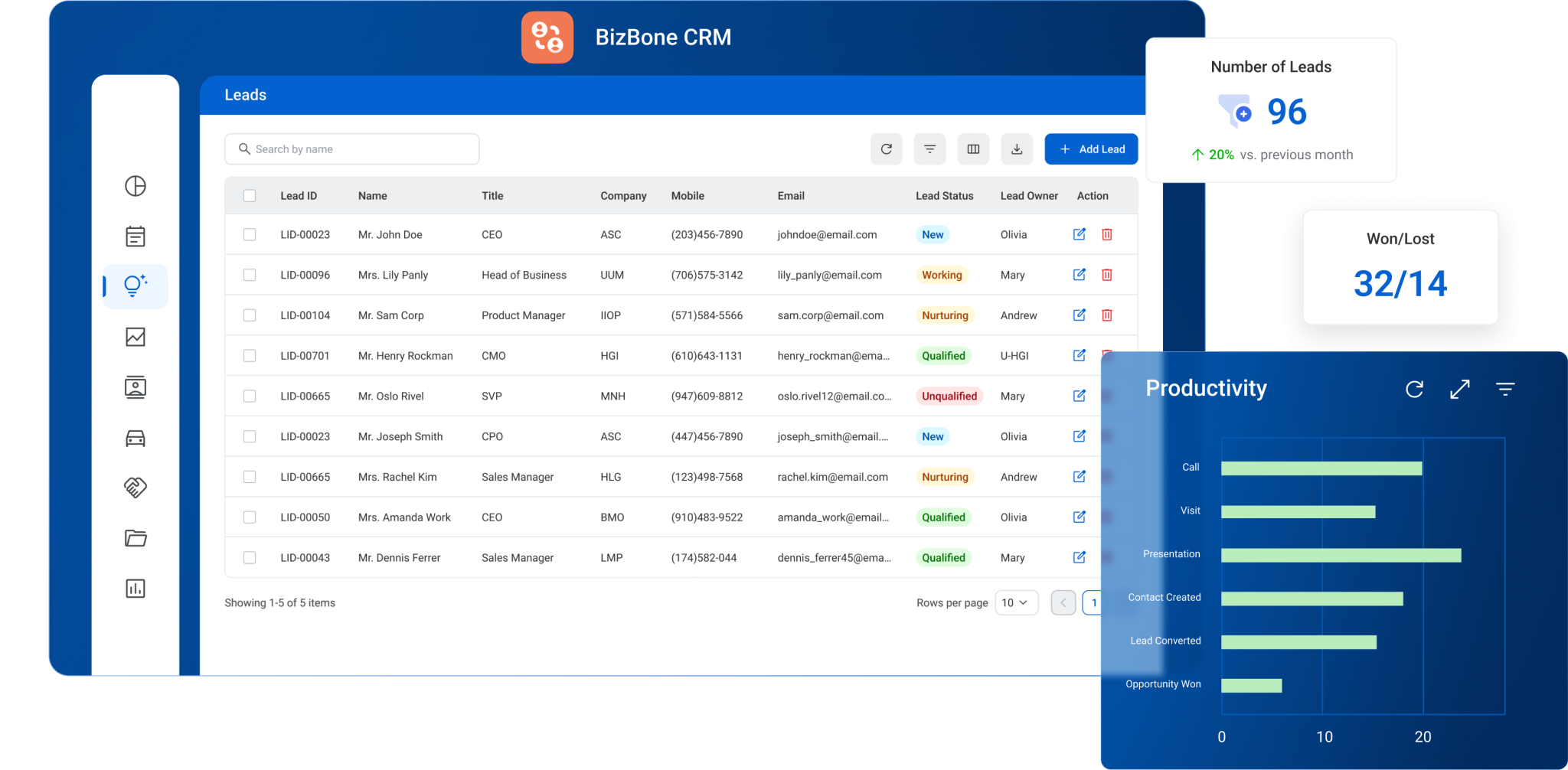The height and width of the screenshot is (770, 1568).
Task: Open the car sidebar icon
Action: coord(136,438)
